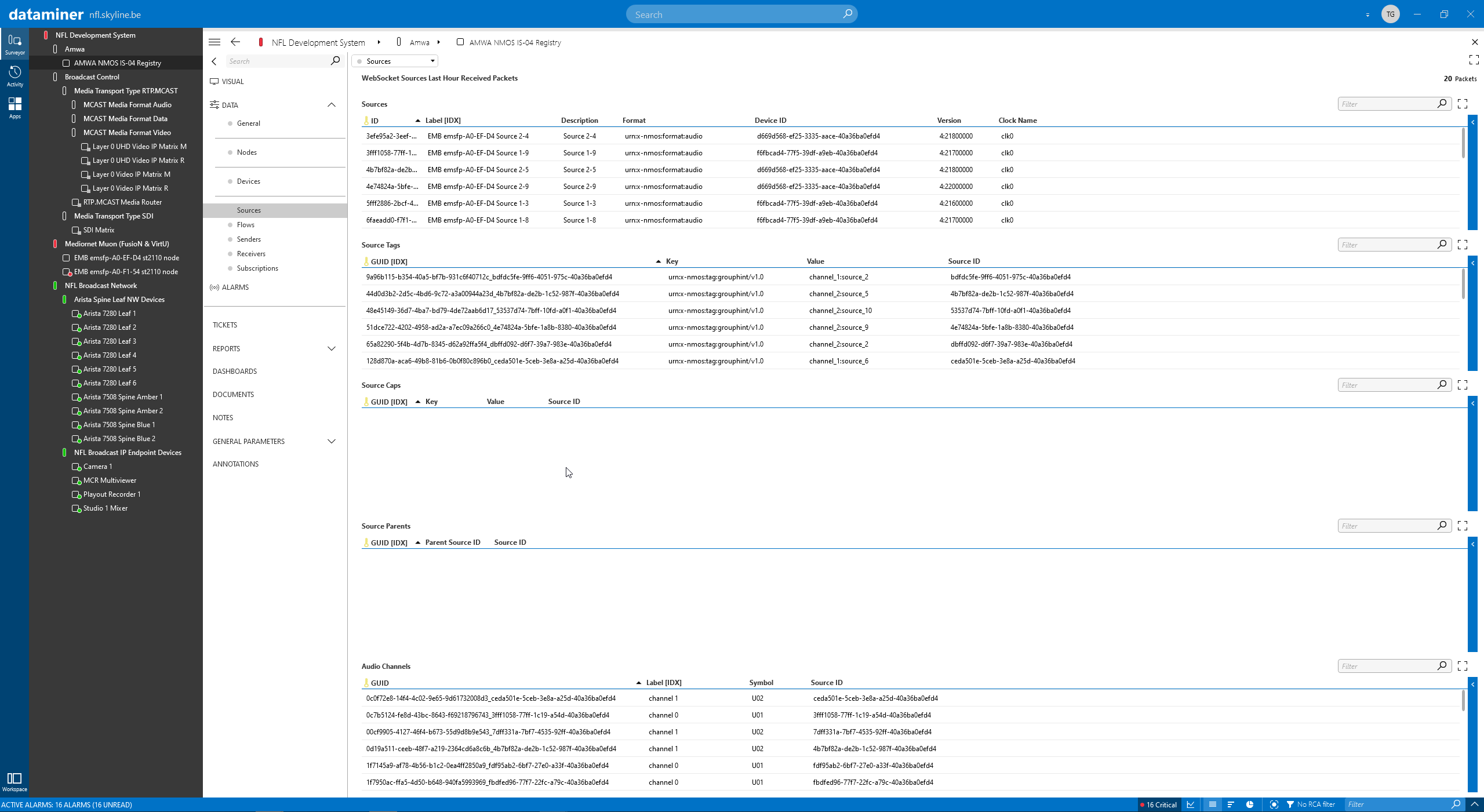Viewport: 1484px width, 812px height.
Task: Expand Source Caps table to full view
Action: click(x=1463, y=385)
